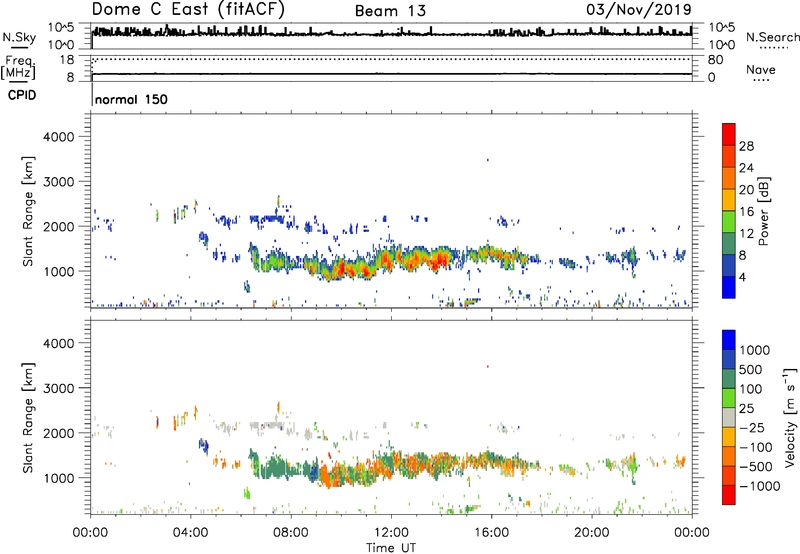The height and width of the screenshot is (554, 800).
Task: Click the velocity panel 'Slant Range [km]' label
Action: tap(28, 418)
